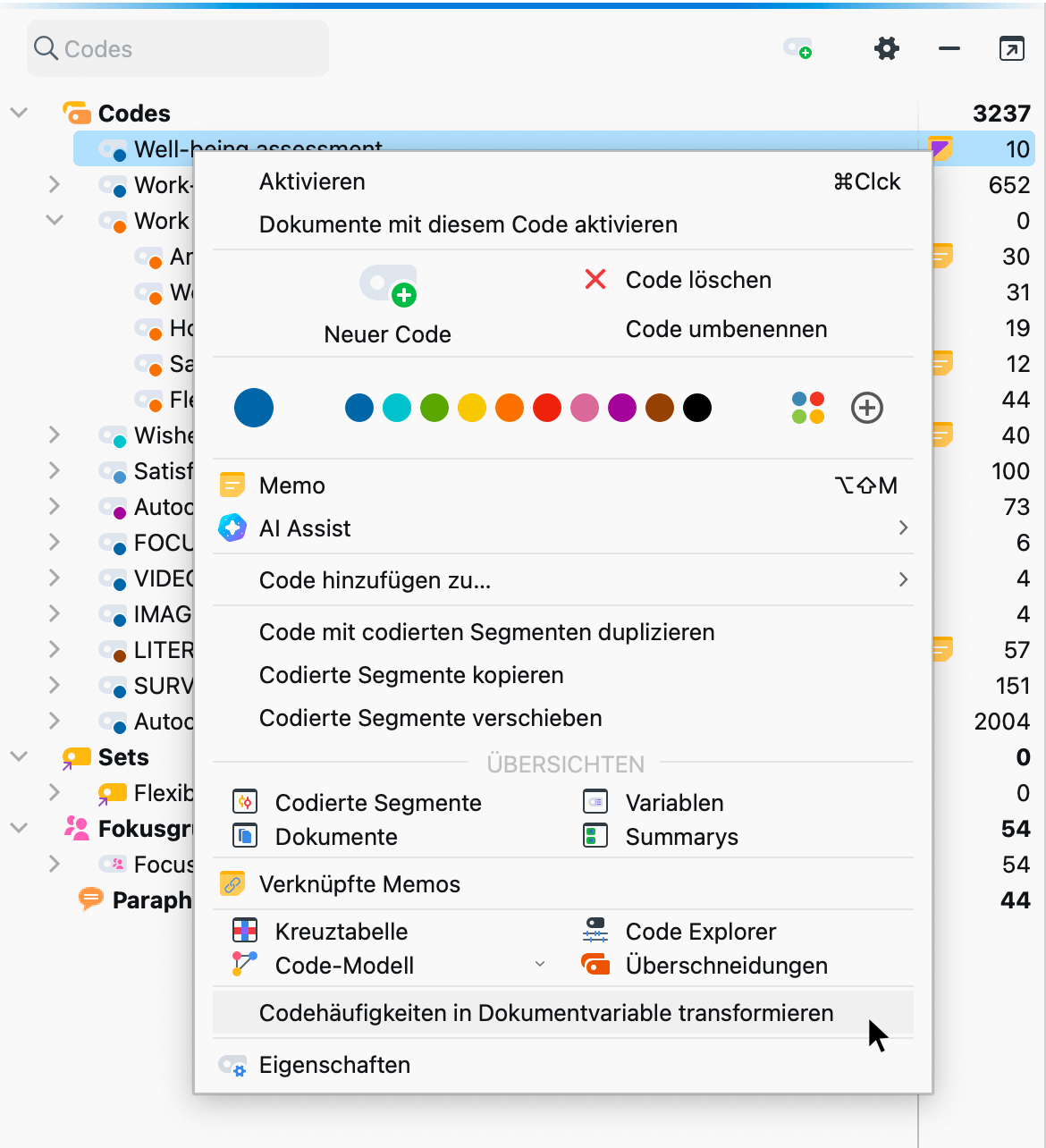Pick the purple color swatch

coord(622,408)
